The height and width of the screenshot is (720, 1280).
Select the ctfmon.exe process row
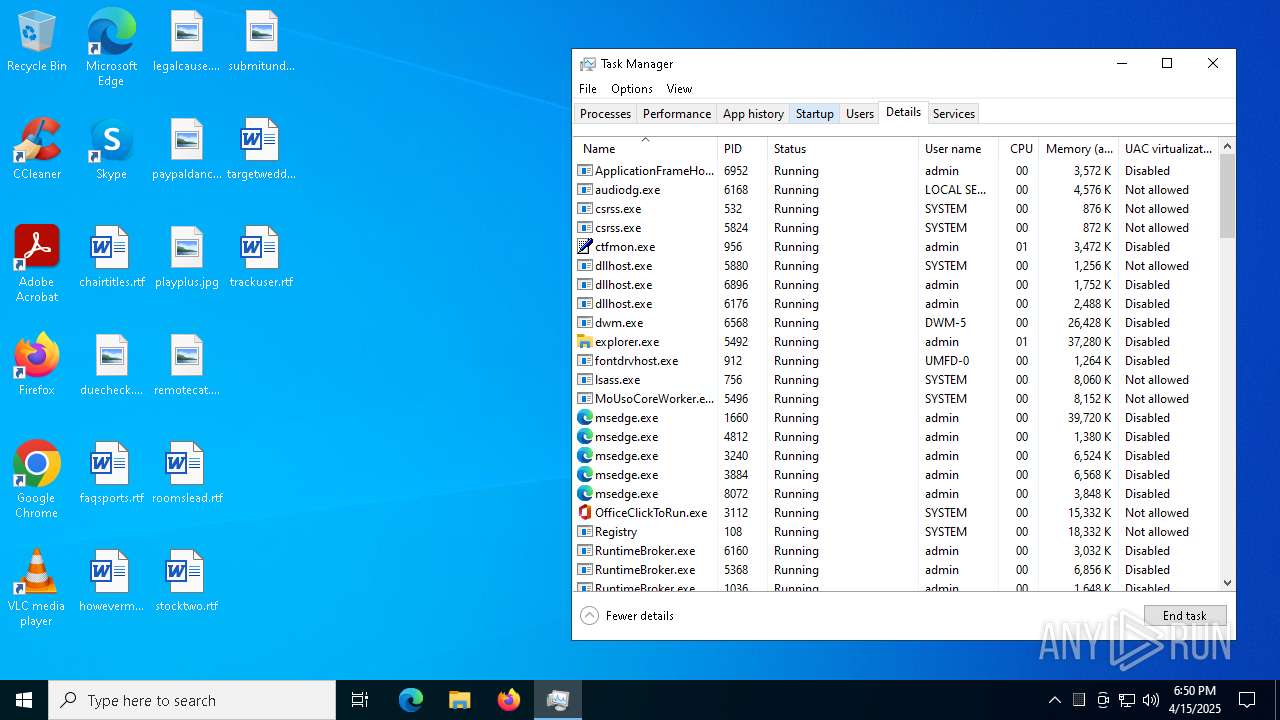coord(897,247)
